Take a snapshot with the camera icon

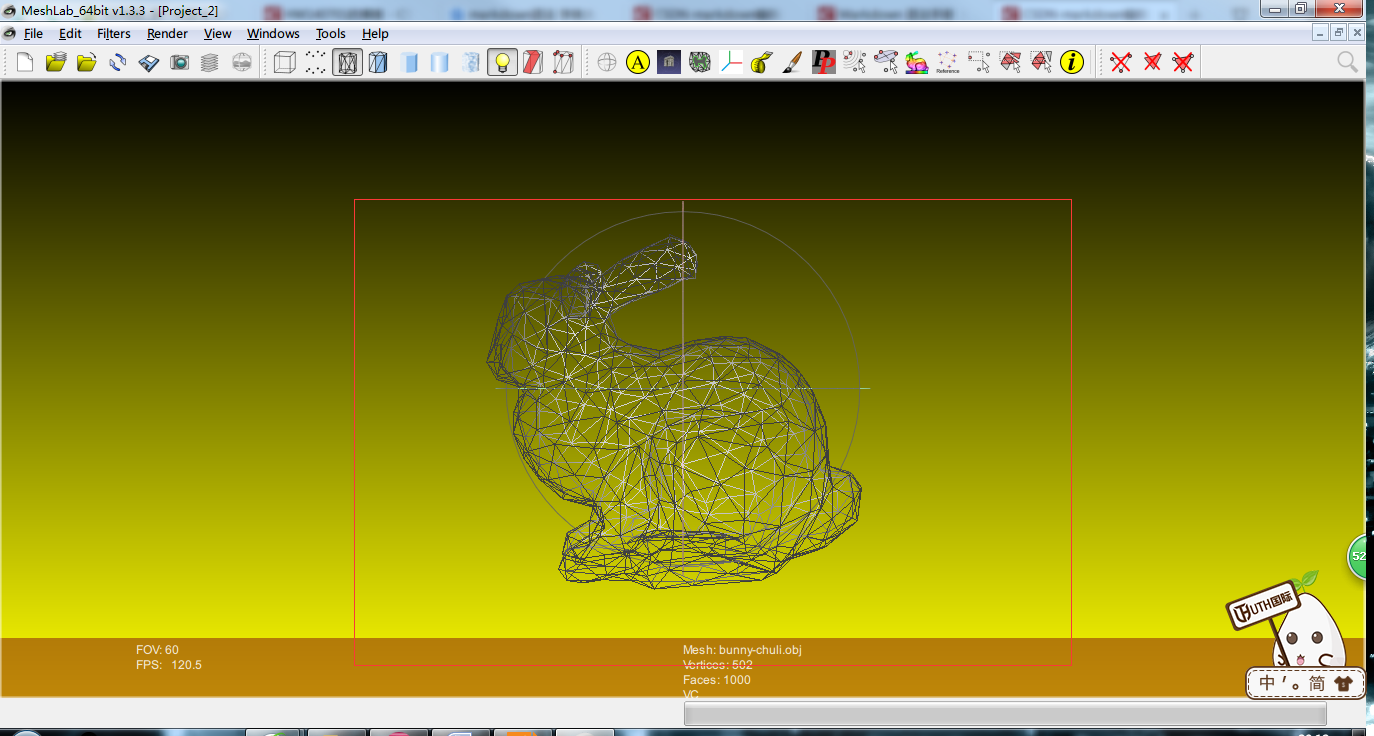tap(180, 63)
